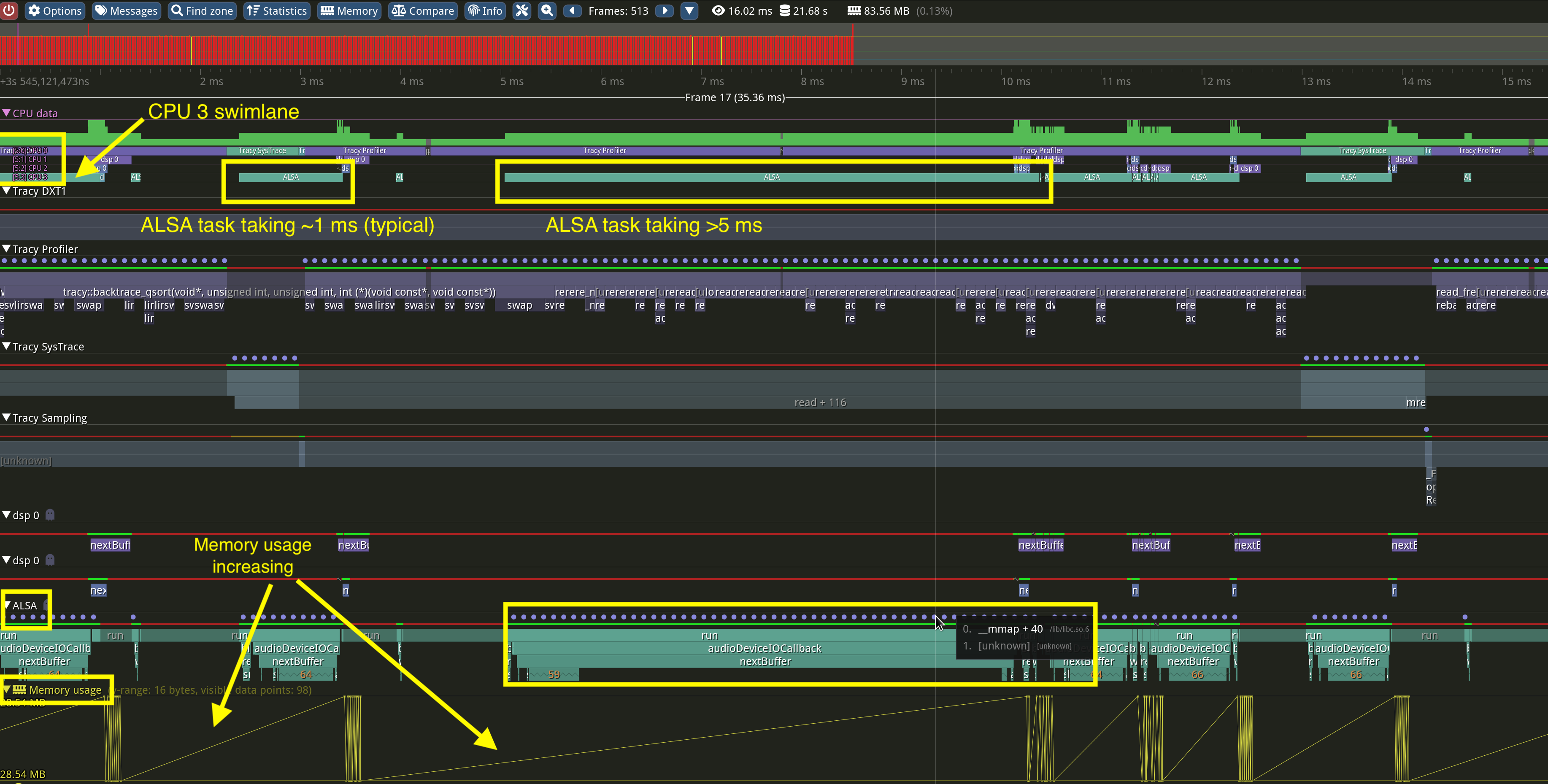Open the frame set dropdown arrow
1548x784 pixels.
tap(689, 11)
